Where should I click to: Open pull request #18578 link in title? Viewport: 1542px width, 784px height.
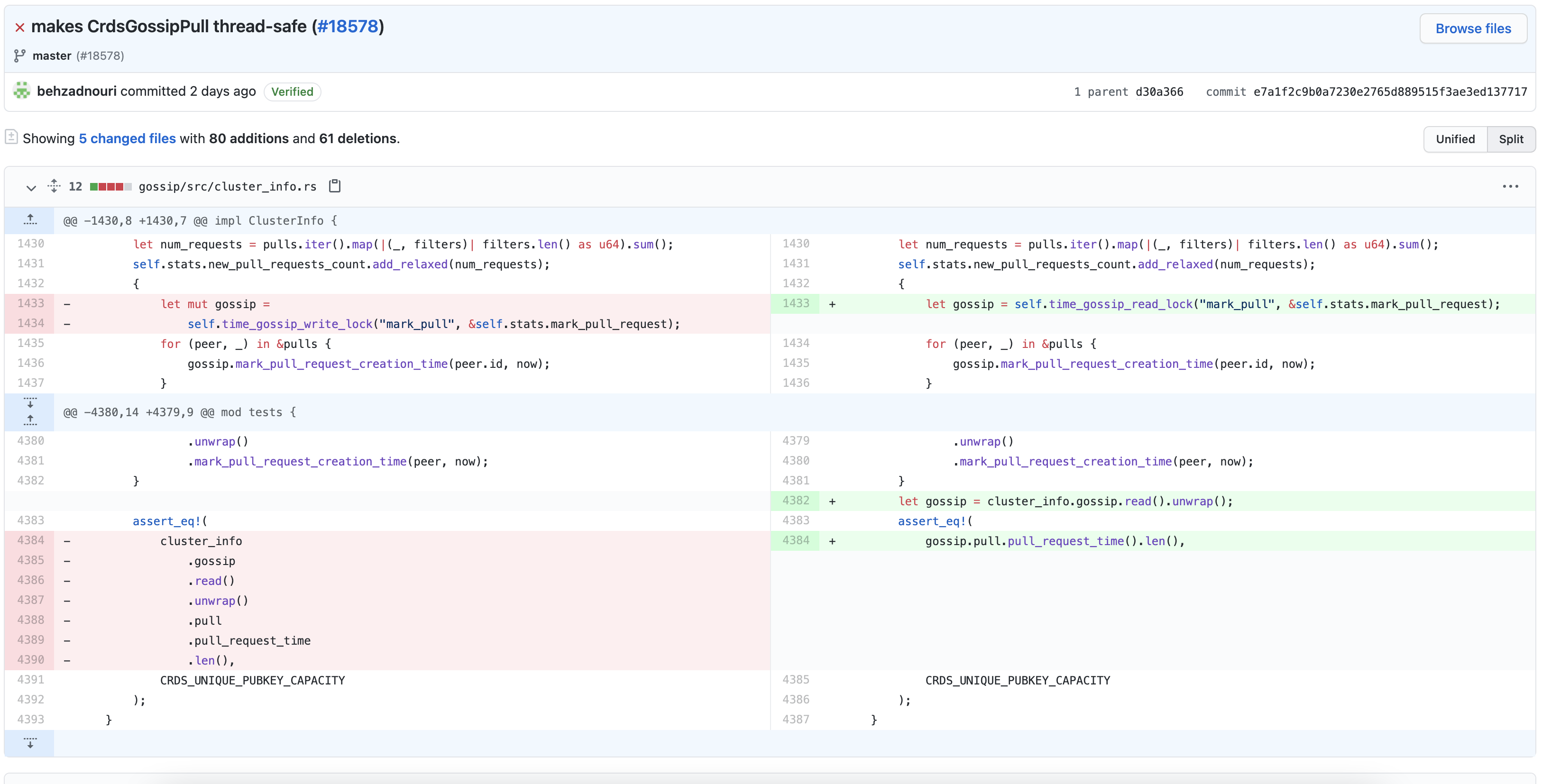pyautogui.click(x=348, y=27)
